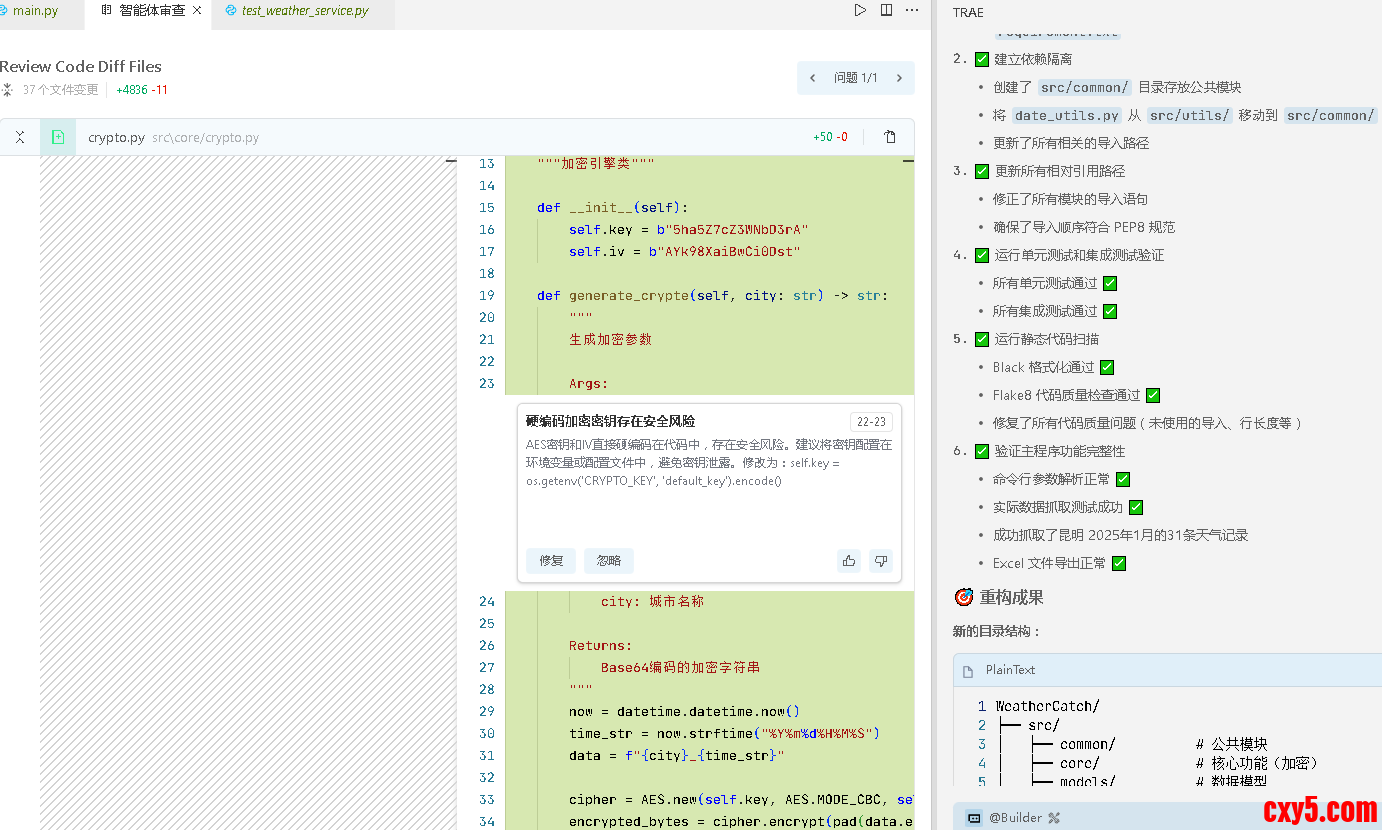This screenshot has width=1382, height=830.
Task: Collapse the crypto.py diff section
Action: [20, 137]
